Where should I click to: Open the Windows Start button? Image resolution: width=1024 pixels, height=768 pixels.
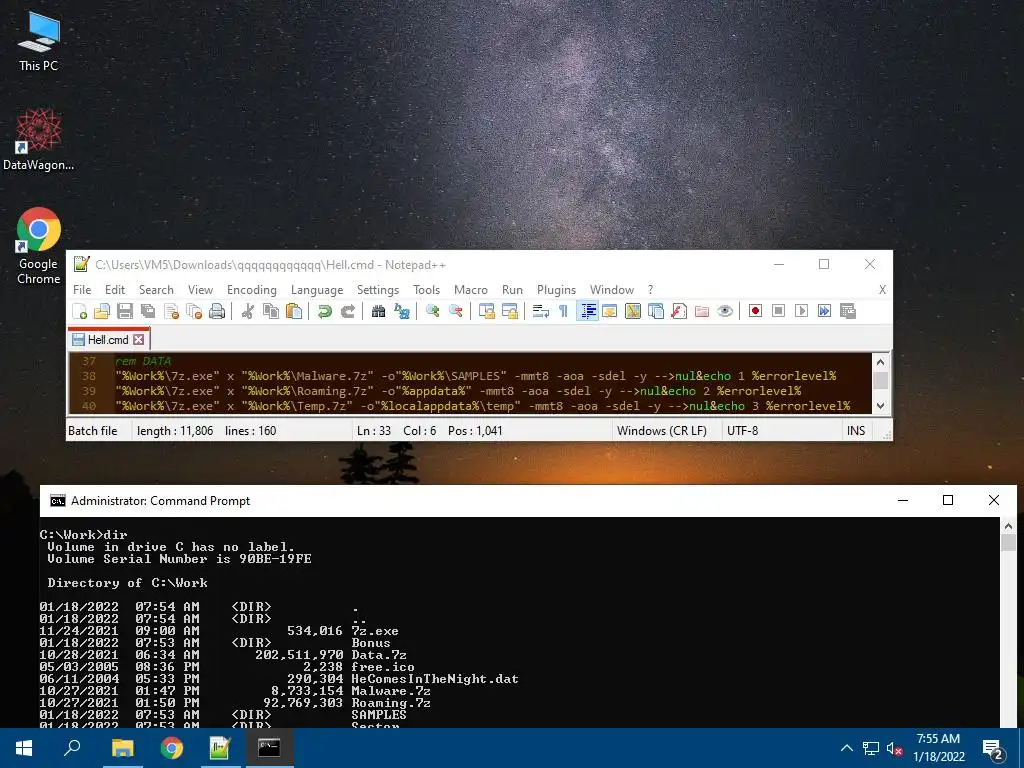(x=24, y=748)
